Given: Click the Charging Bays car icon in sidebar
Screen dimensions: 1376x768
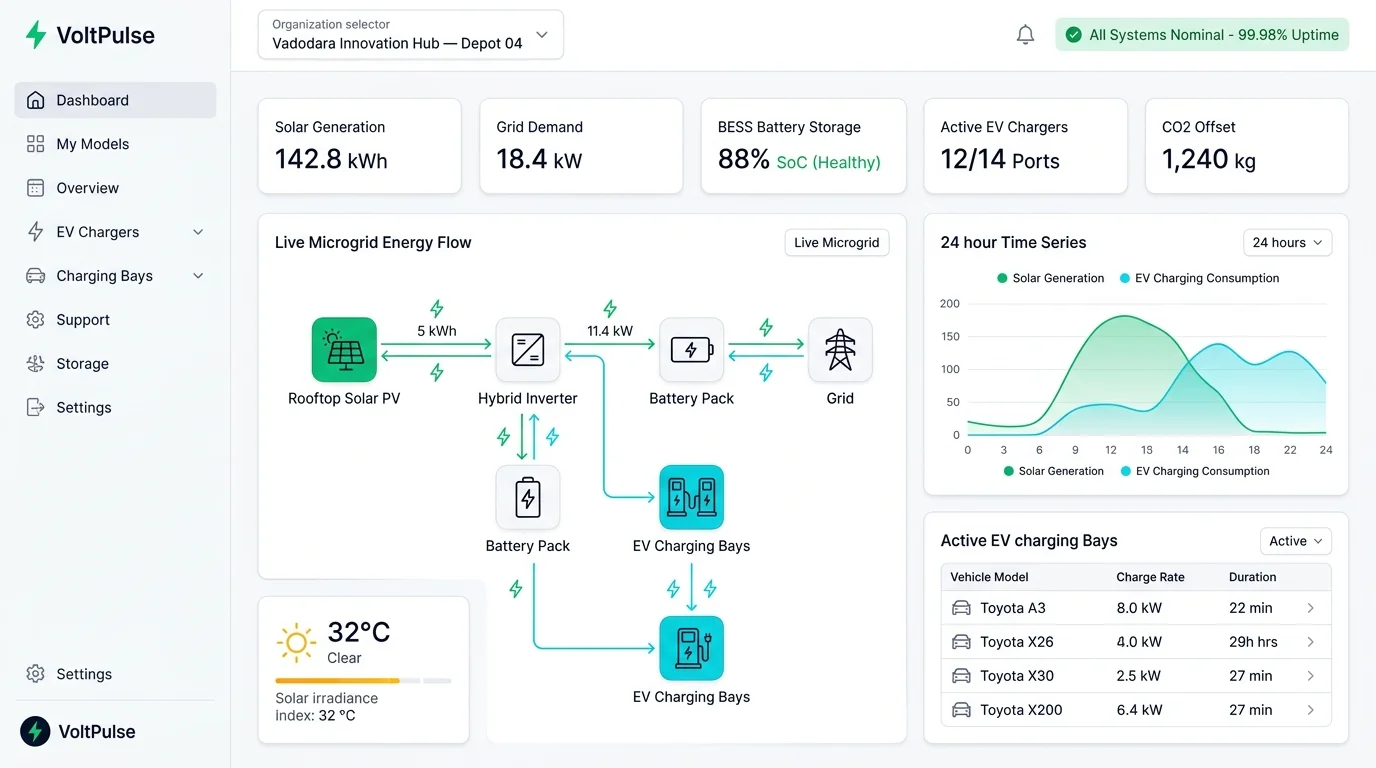Looking at the screenshot, I should coord(36,276).
